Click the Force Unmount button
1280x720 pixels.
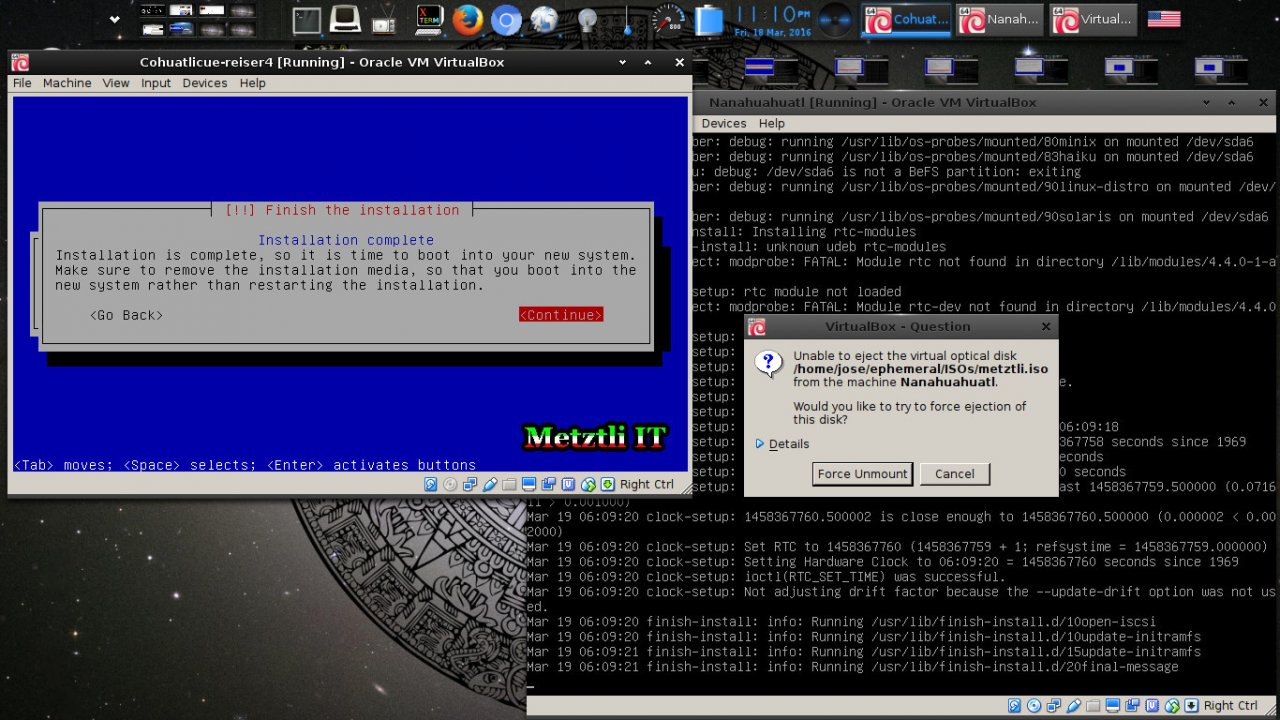tap(862, 474)
